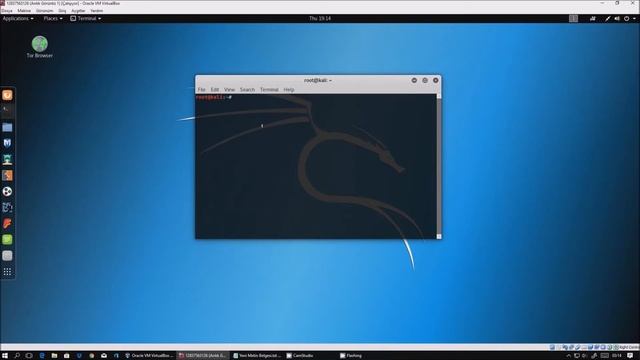Open the red feather-like dock icon

pyautogui.click(x=7, y=223)
